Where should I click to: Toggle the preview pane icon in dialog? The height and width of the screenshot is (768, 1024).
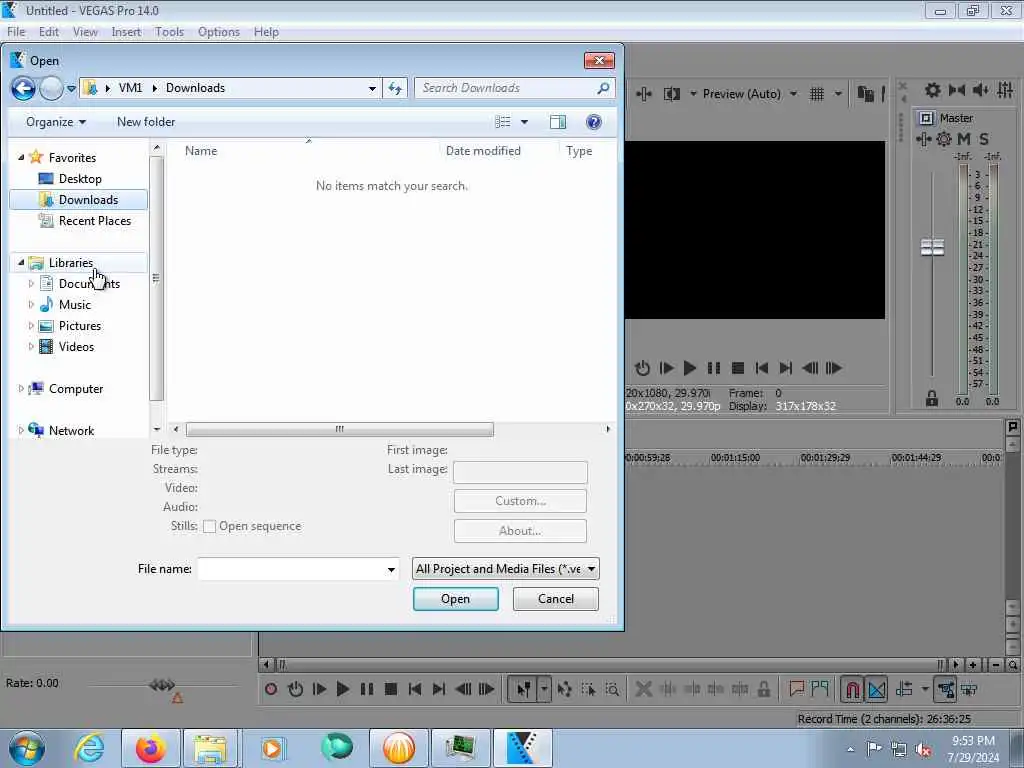click(558, 122)
